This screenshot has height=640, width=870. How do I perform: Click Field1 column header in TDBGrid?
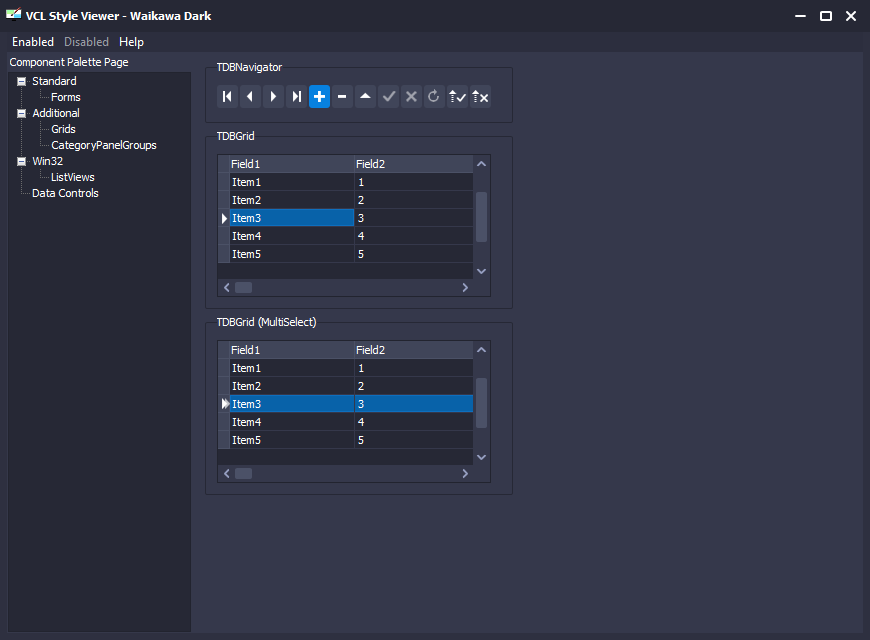click(x=292, y=164)
